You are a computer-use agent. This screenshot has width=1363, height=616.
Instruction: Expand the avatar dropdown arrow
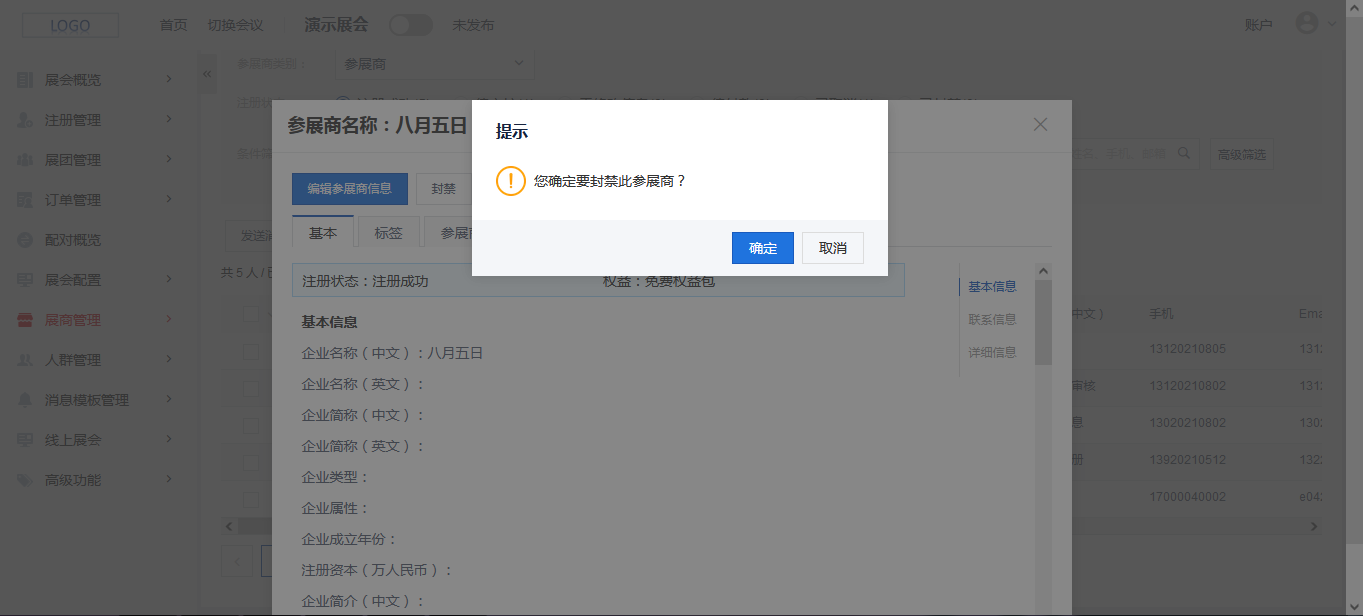click(1332, 25)
